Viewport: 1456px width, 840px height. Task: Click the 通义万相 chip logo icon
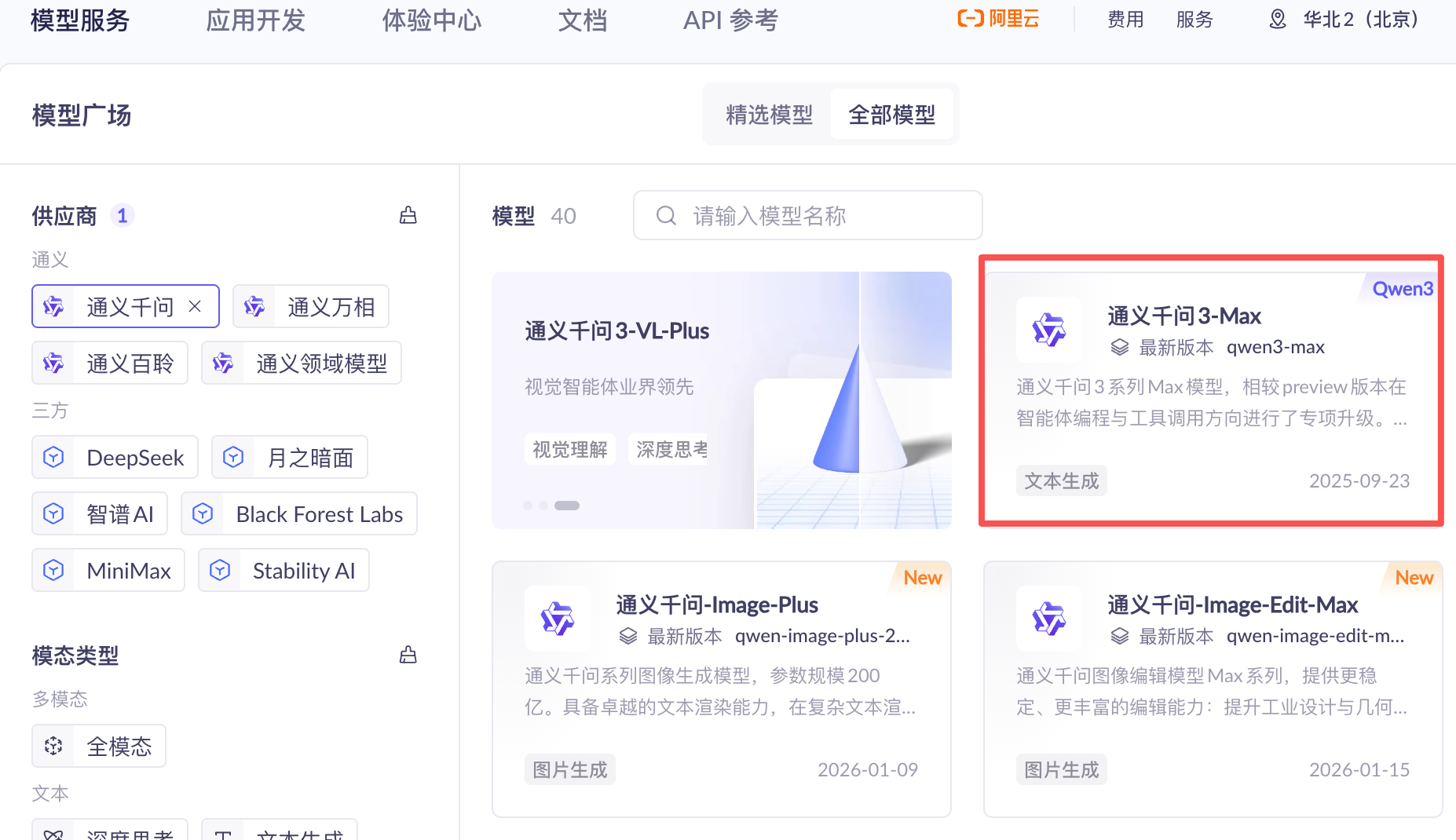pyautogui.click(x=254, y=306)
